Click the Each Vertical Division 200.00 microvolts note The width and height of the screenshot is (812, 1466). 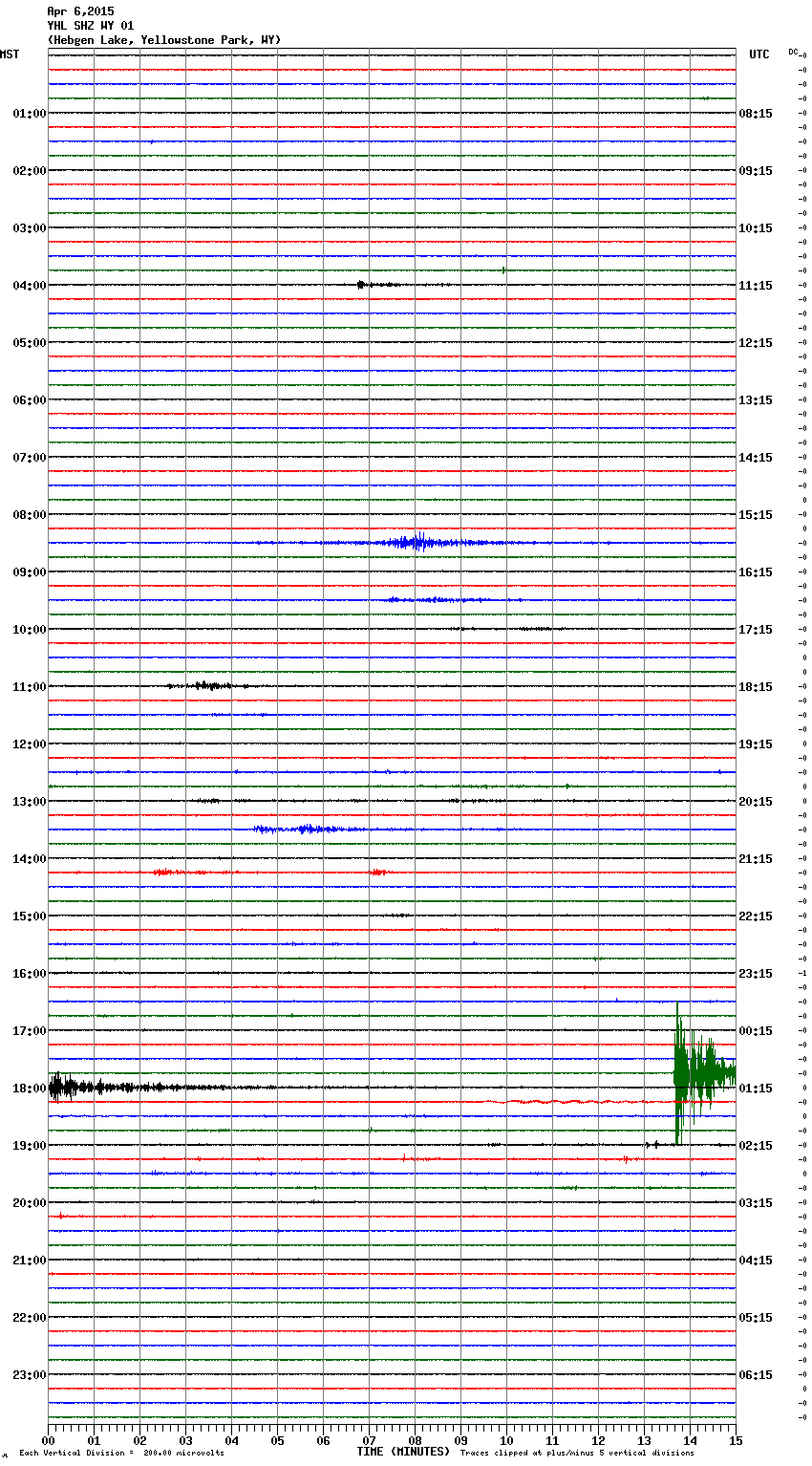tap(121, 1453)
